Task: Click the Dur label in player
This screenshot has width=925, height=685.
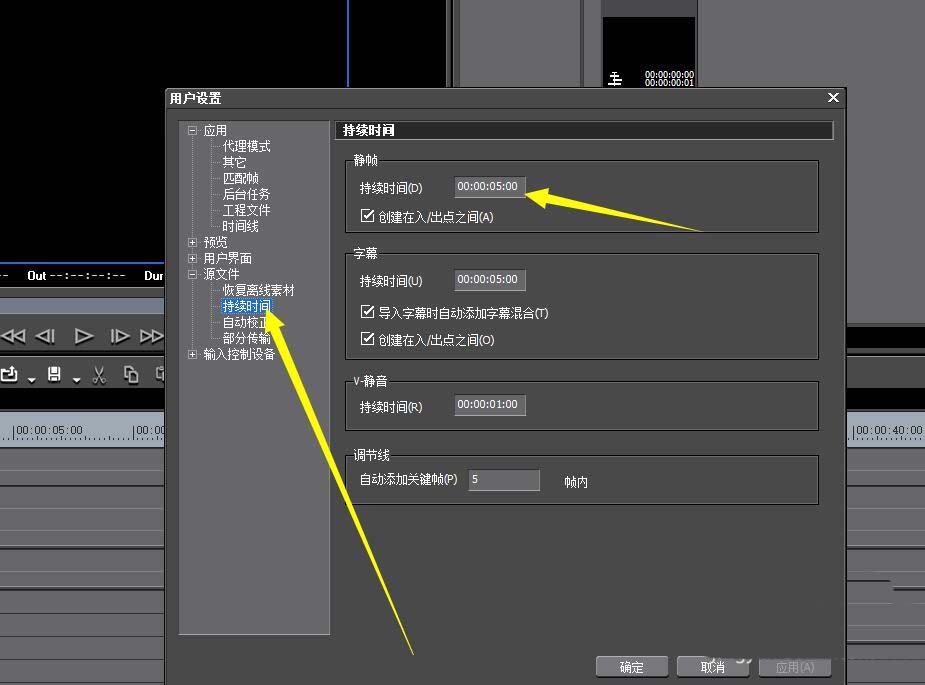Action: click(x=153, y=276)
